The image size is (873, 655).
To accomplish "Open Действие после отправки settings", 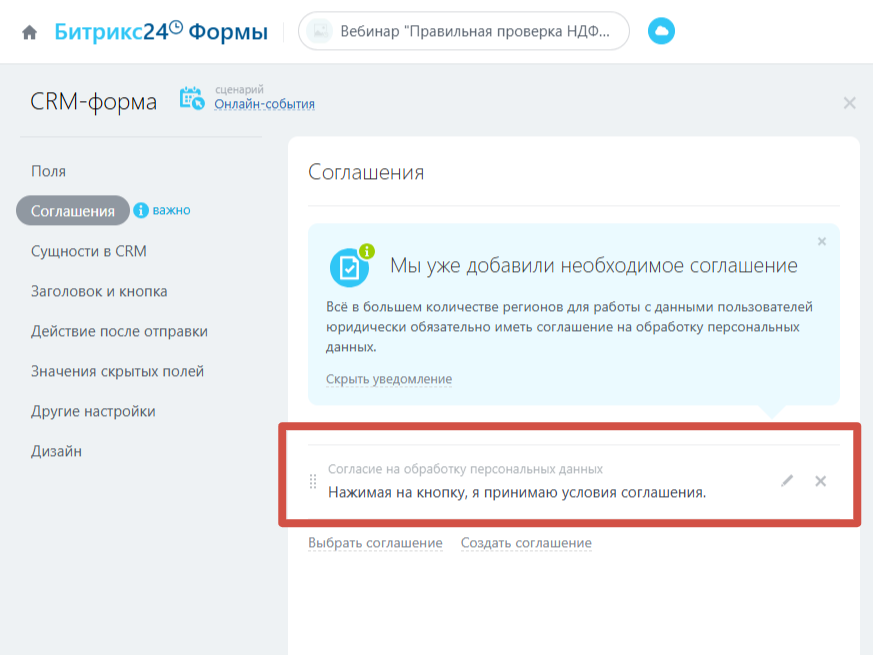I will coord(119,331).
